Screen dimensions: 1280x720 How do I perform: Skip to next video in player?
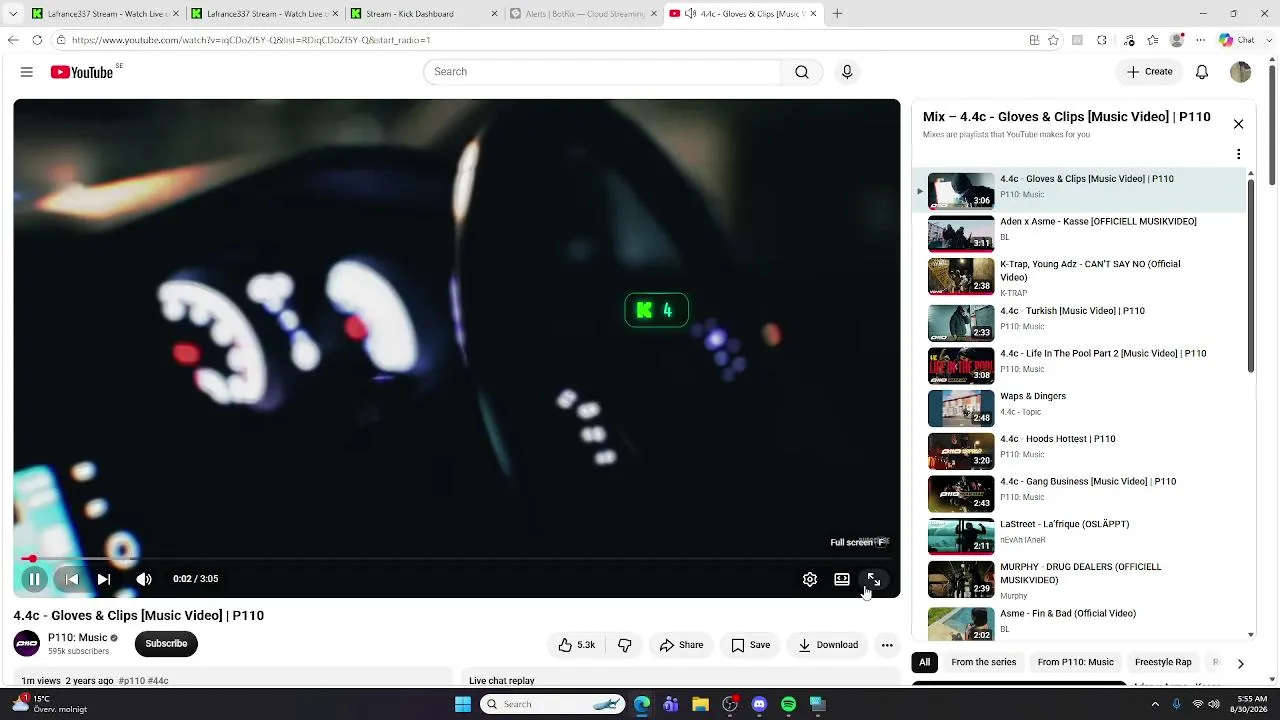(x=104, y=579)
